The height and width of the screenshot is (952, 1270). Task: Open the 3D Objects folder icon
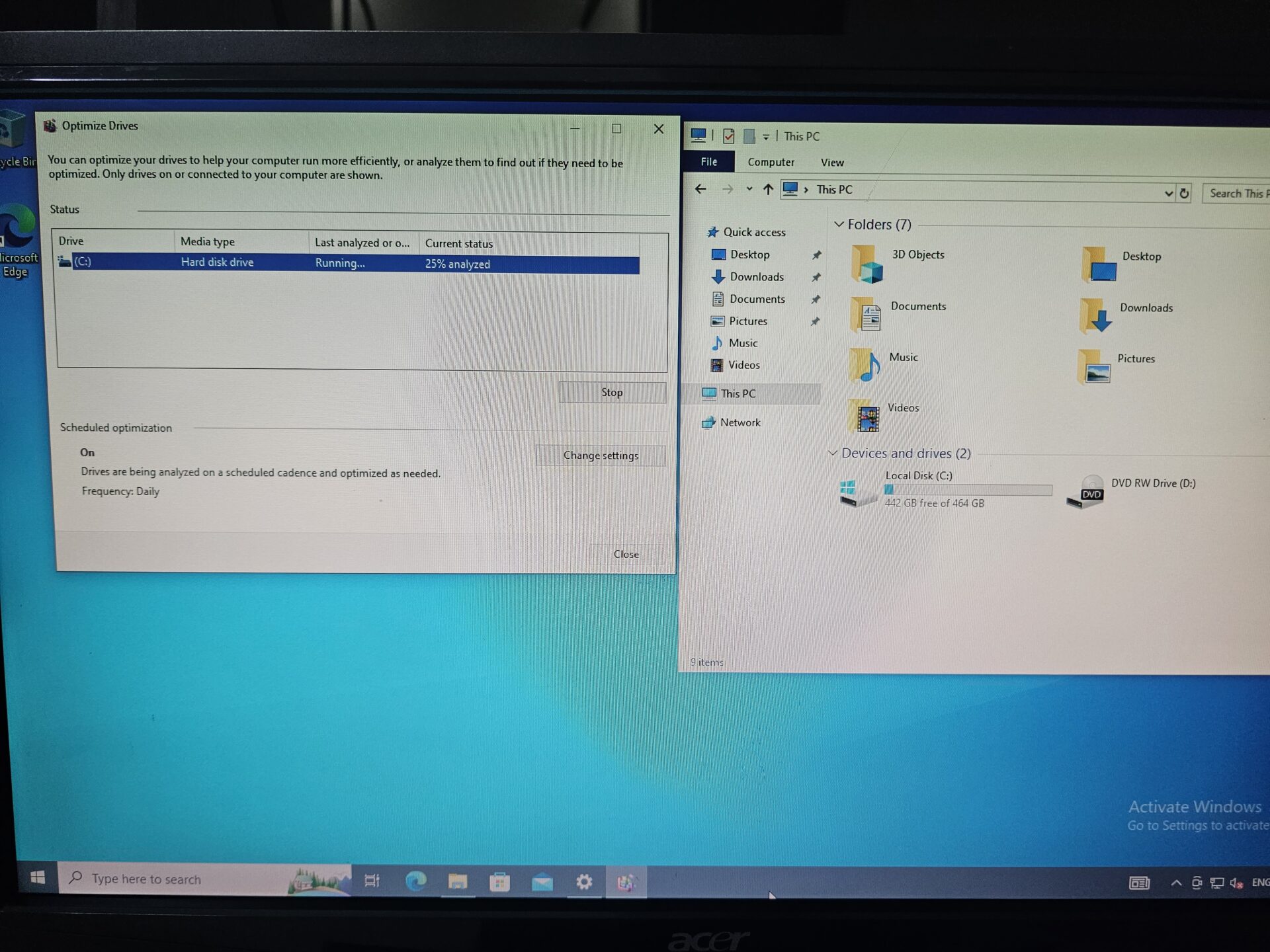tap(867, 264)
